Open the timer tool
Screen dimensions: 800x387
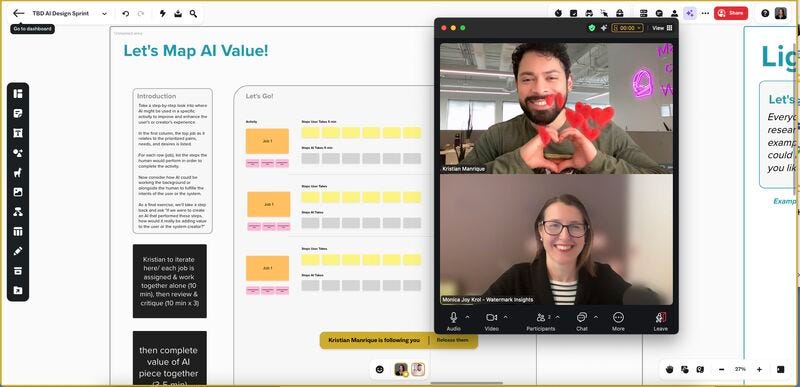[558, 14]
